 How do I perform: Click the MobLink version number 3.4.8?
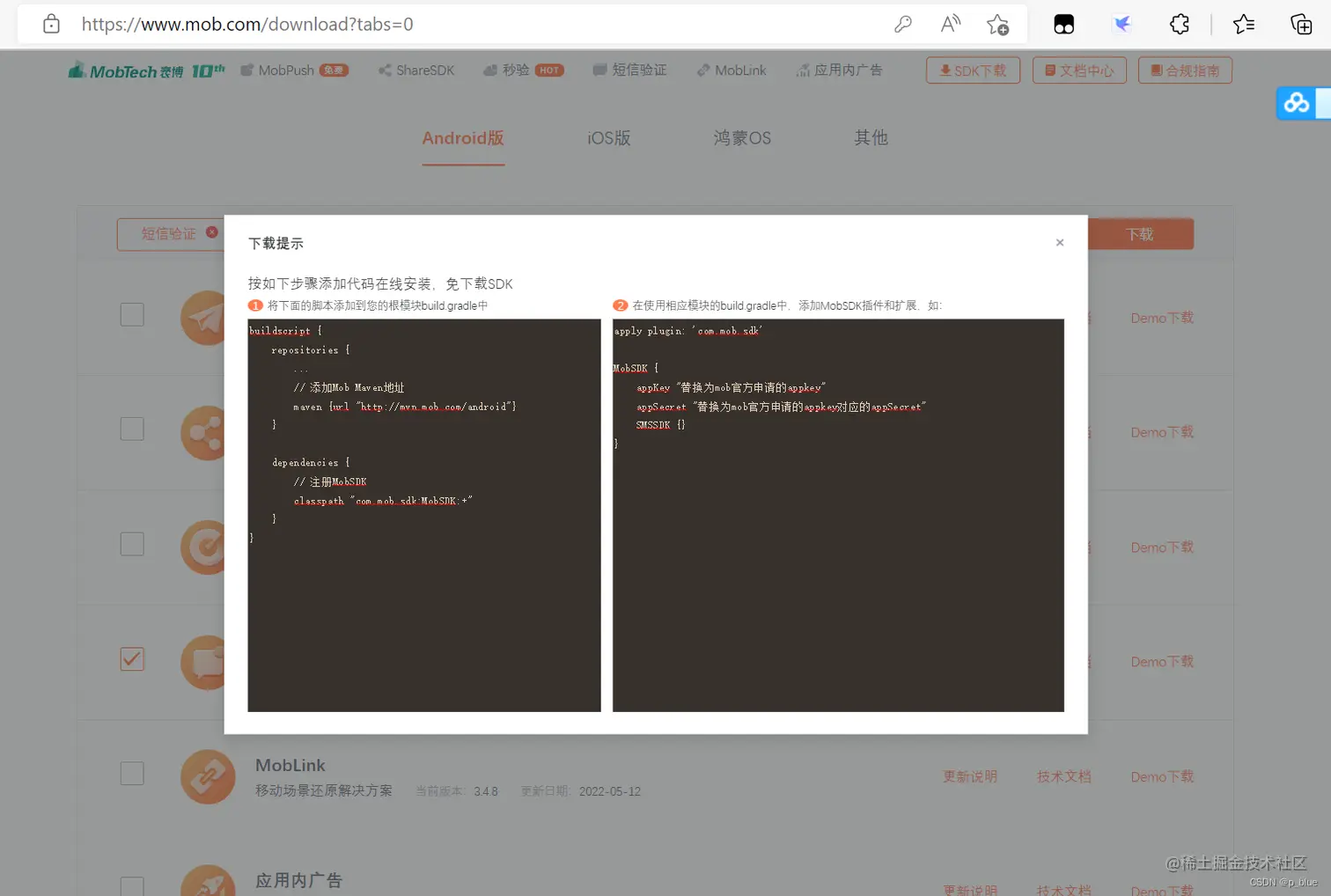tap(486, 791)
